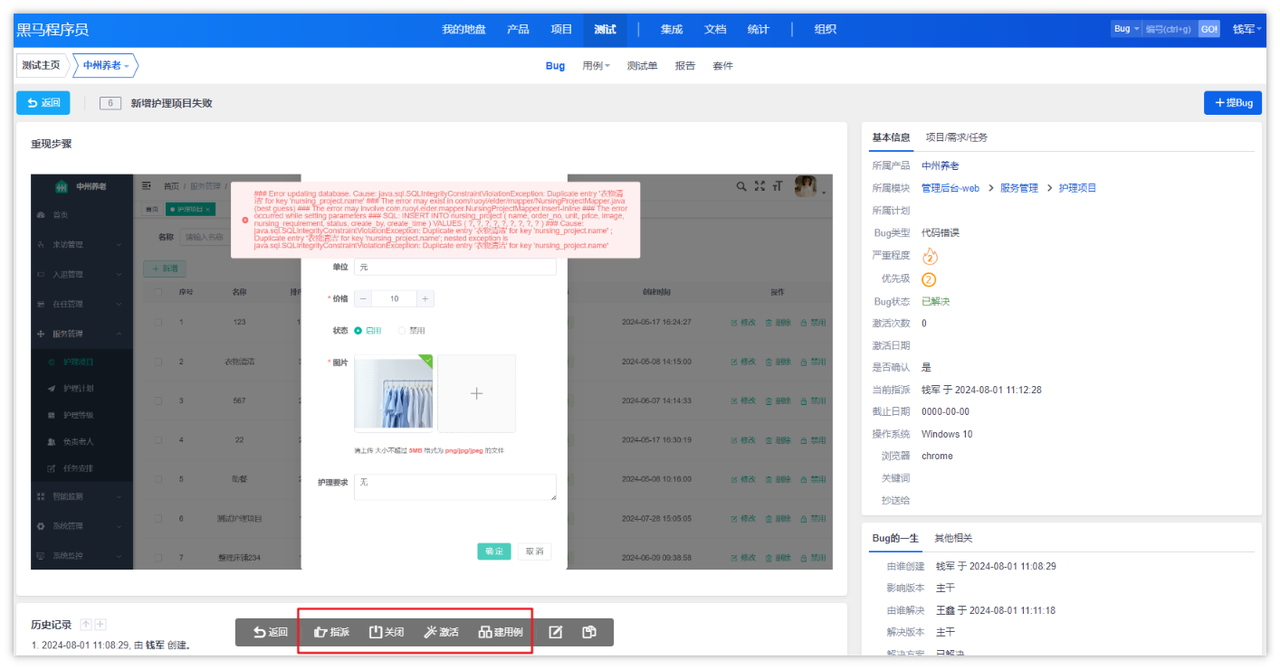
Task: Click the blue 返回 button under the breadcrumb
Action: (43, 103)
